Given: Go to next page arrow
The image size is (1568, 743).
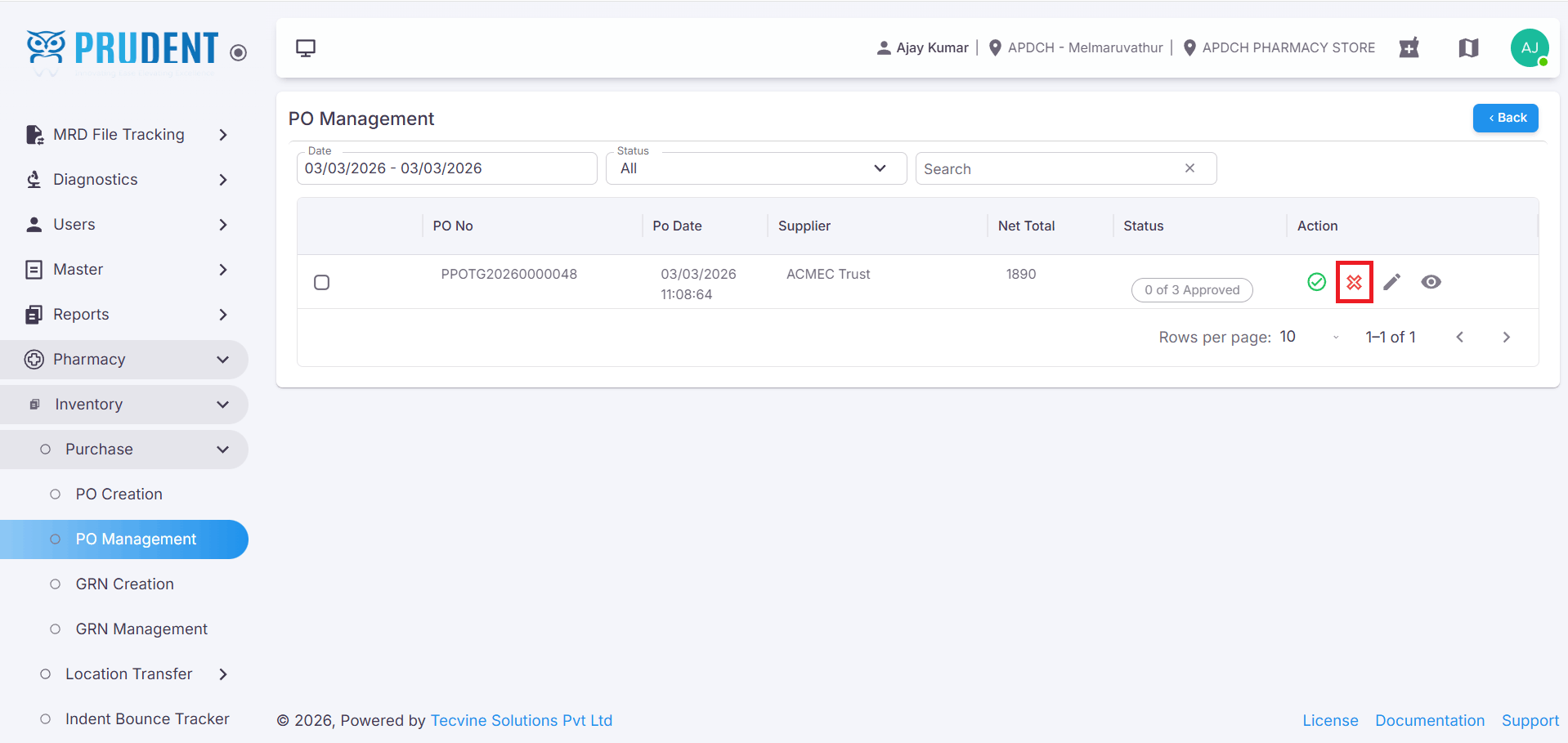Looking at the screenshot, I should pyautogui.click(x=1506, y=337).
